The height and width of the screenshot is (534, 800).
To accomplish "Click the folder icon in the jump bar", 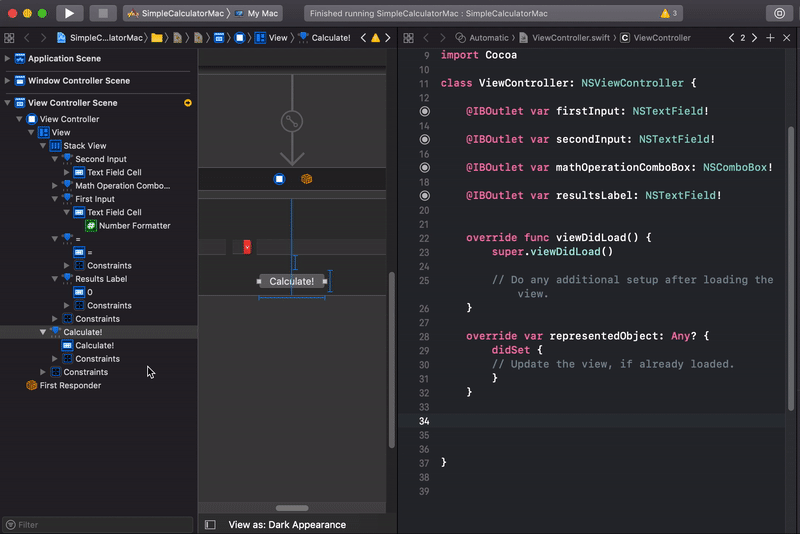I will click(157, 38).
